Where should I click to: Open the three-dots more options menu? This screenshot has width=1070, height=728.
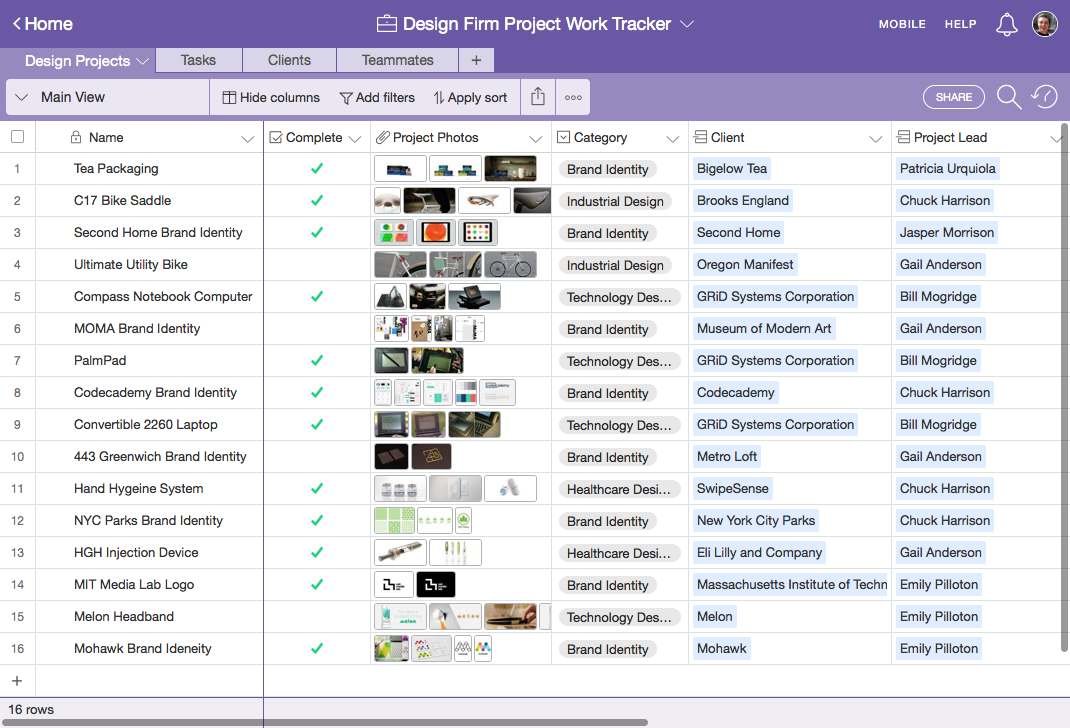[x=573, y=98]
